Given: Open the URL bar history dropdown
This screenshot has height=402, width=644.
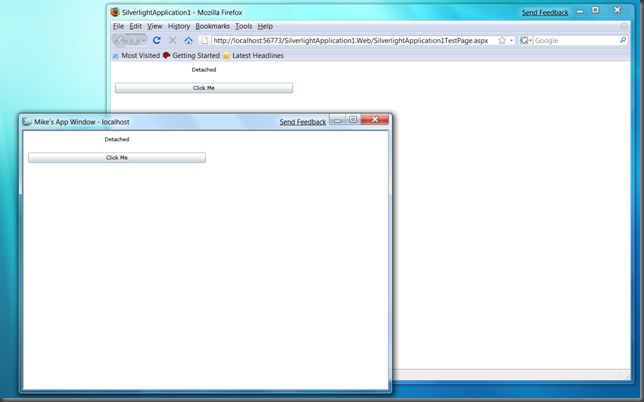Looking at the screenshot, I should pyautogui.click(x=511, y=40).
